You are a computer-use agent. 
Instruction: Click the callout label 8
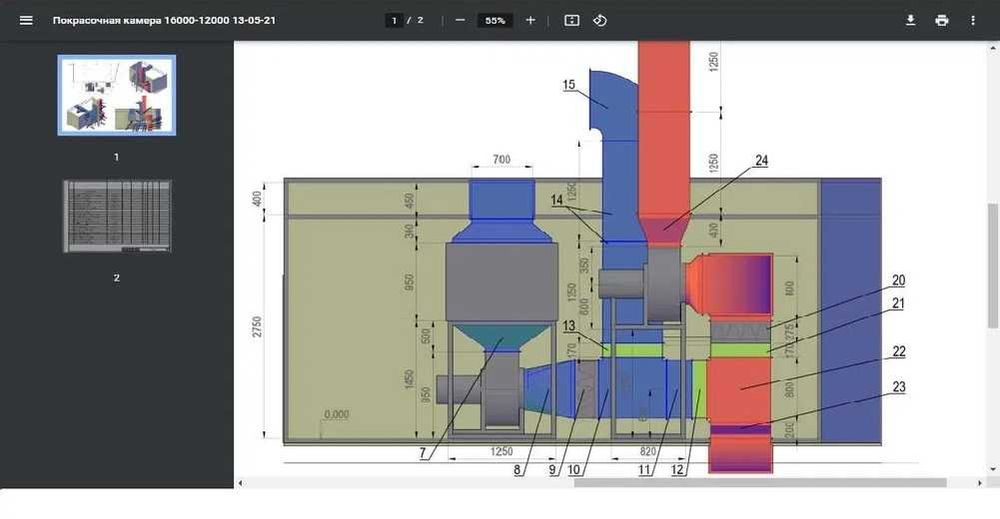[x=517, y=471]
